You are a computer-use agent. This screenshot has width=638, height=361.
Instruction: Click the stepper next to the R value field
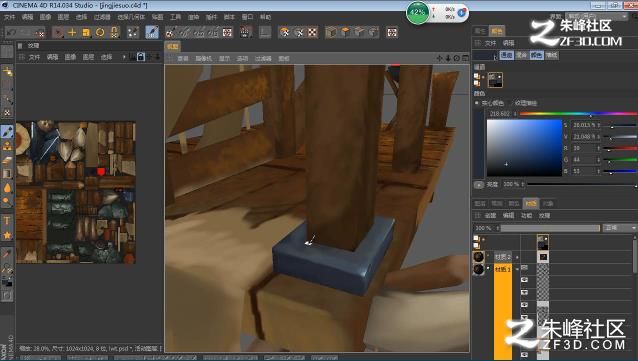click(599, 149)
